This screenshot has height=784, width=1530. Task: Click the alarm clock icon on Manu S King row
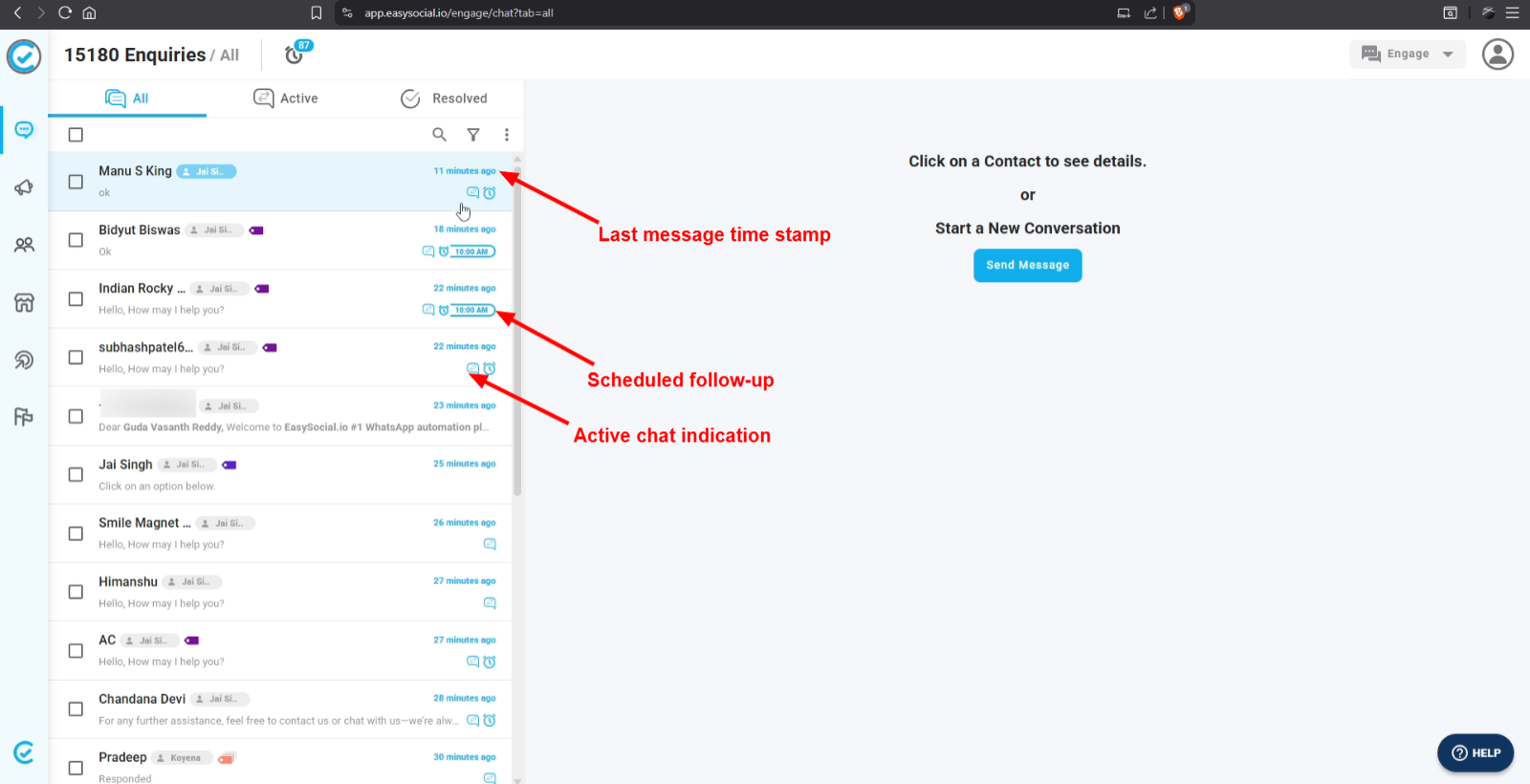click(490, 193)
